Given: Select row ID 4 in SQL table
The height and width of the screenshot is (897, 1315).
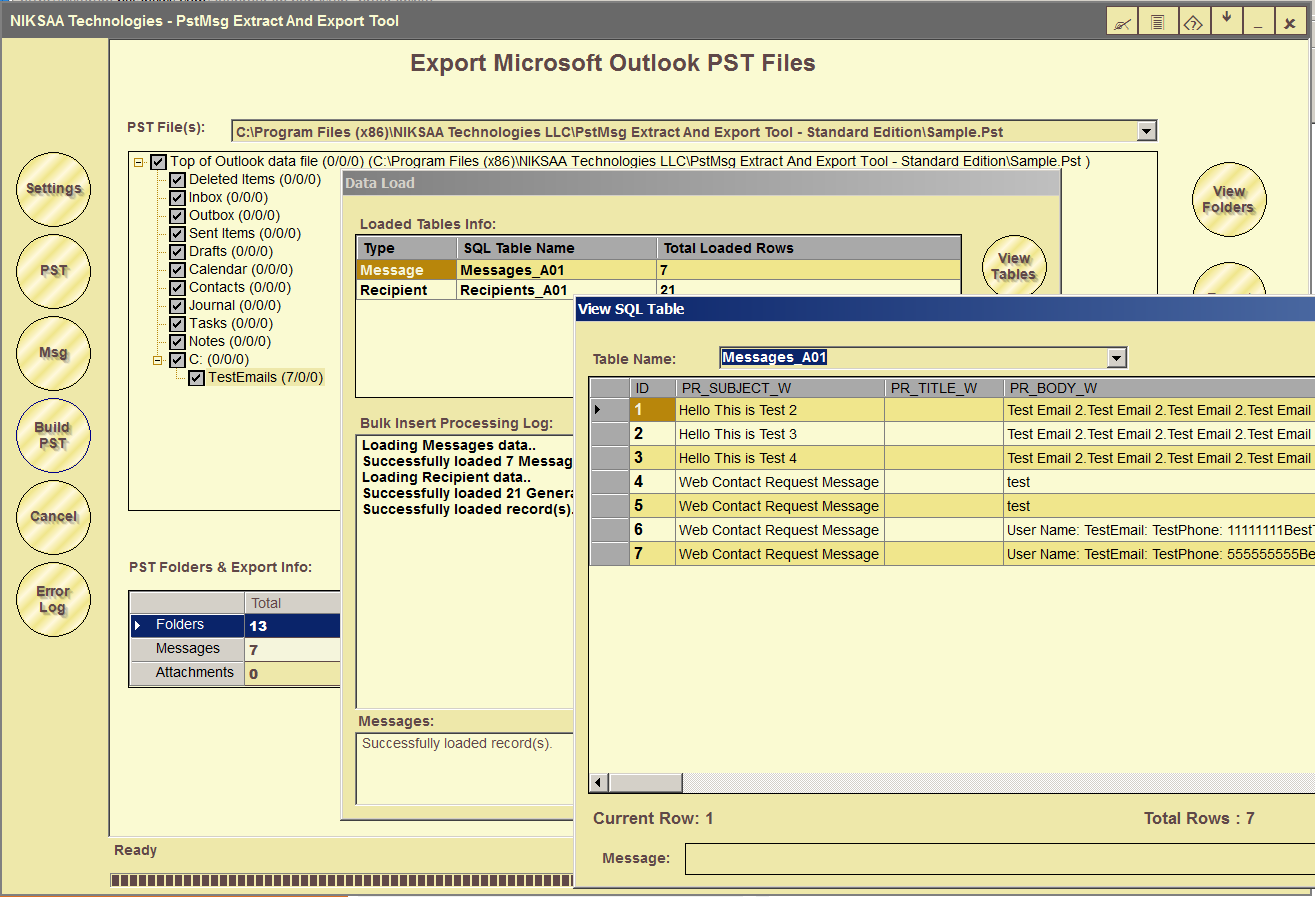Looking at the screenshot, I should point(653,482).
